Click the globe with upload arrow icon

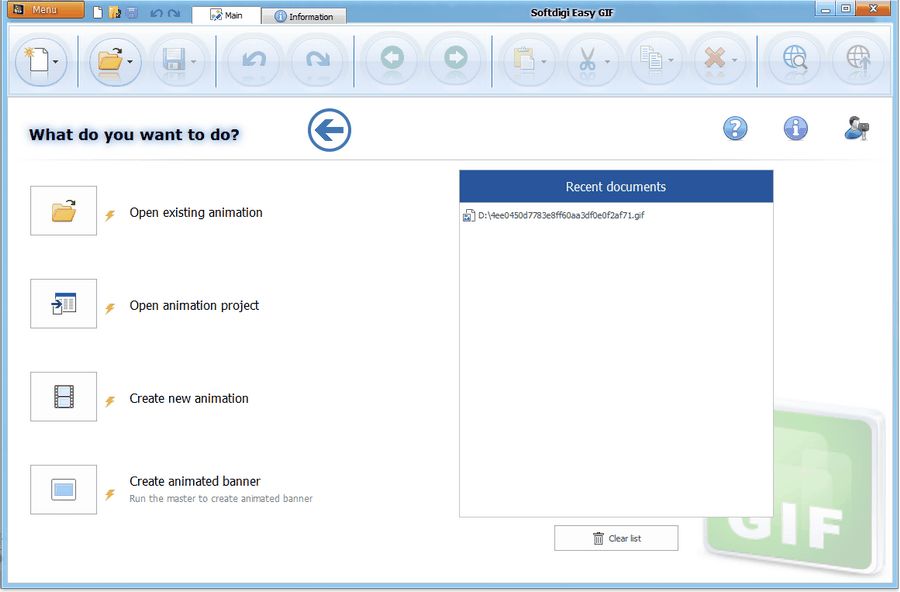(x=858, y=58)
